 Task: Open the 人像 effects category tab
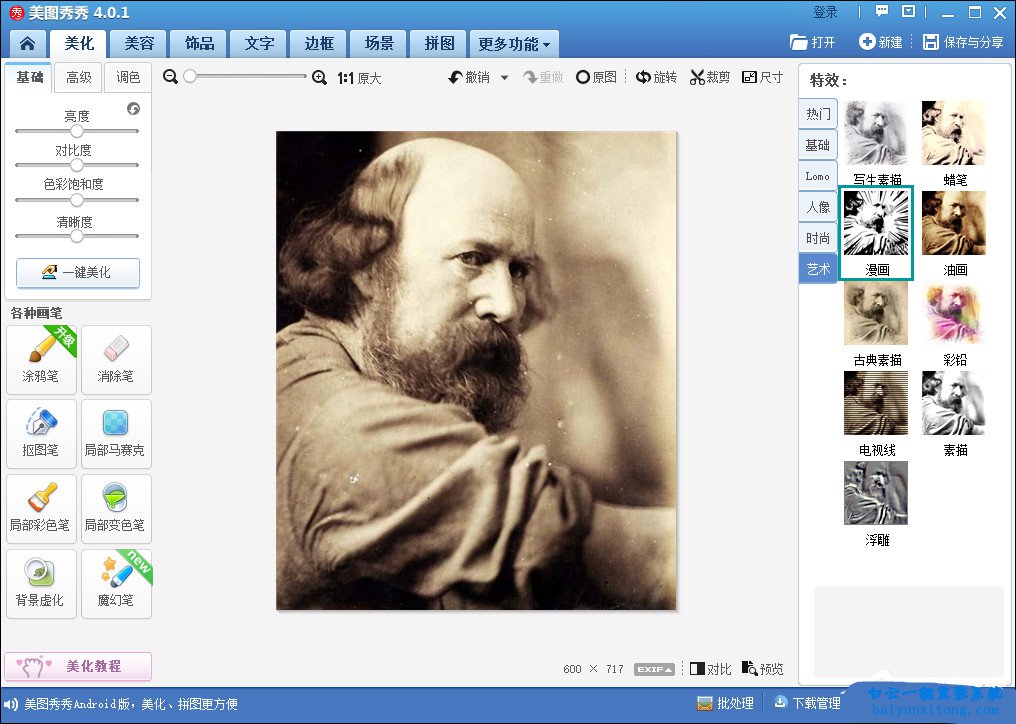(x=818, y=207)
